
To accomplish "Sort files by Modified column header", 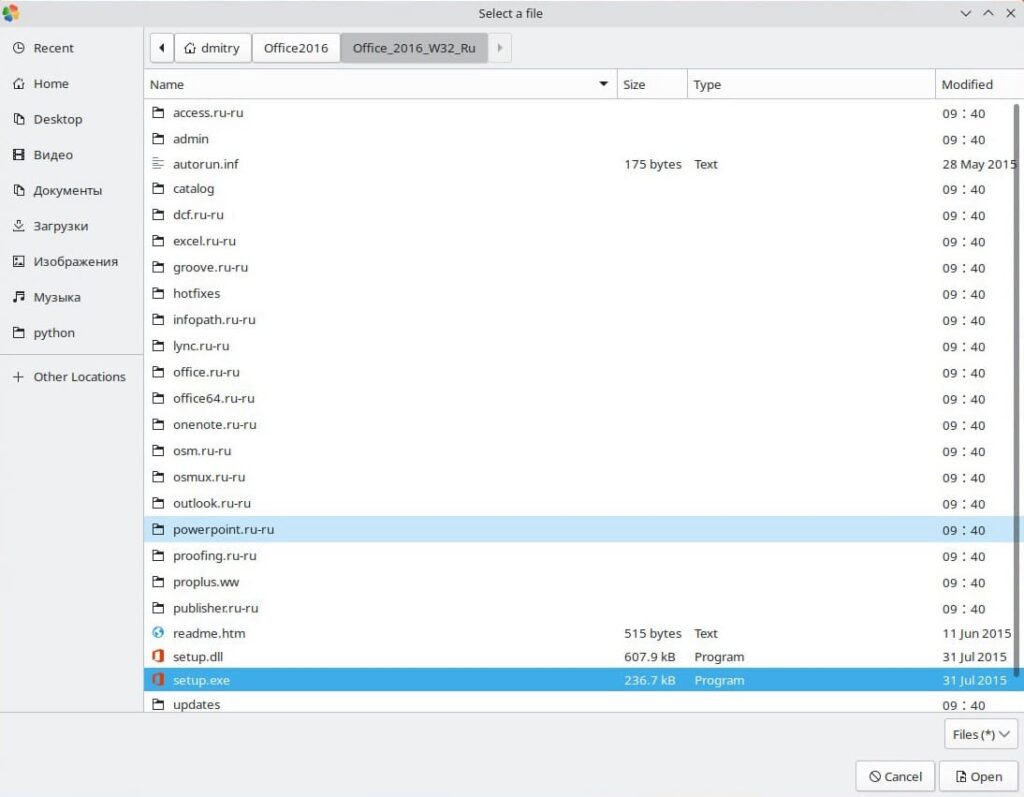I will click(x=967, y=84).
